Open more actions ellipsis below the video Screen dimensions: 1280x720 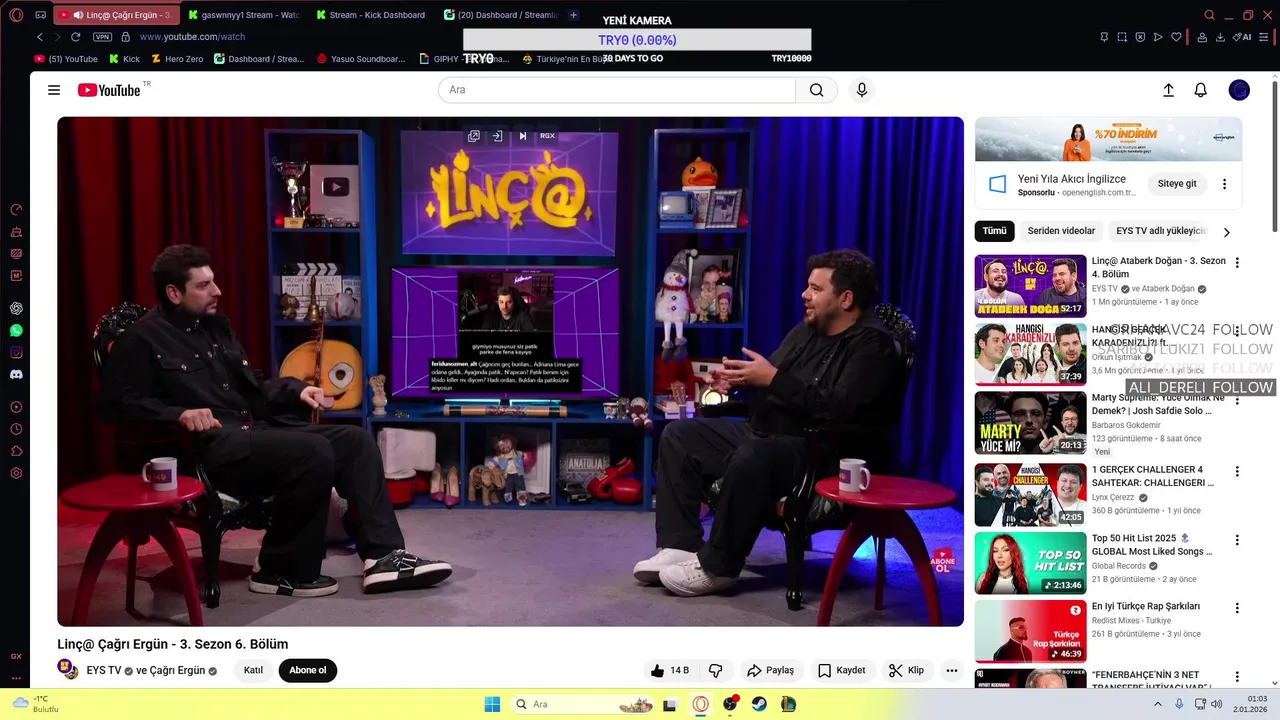tap(952, 670)
